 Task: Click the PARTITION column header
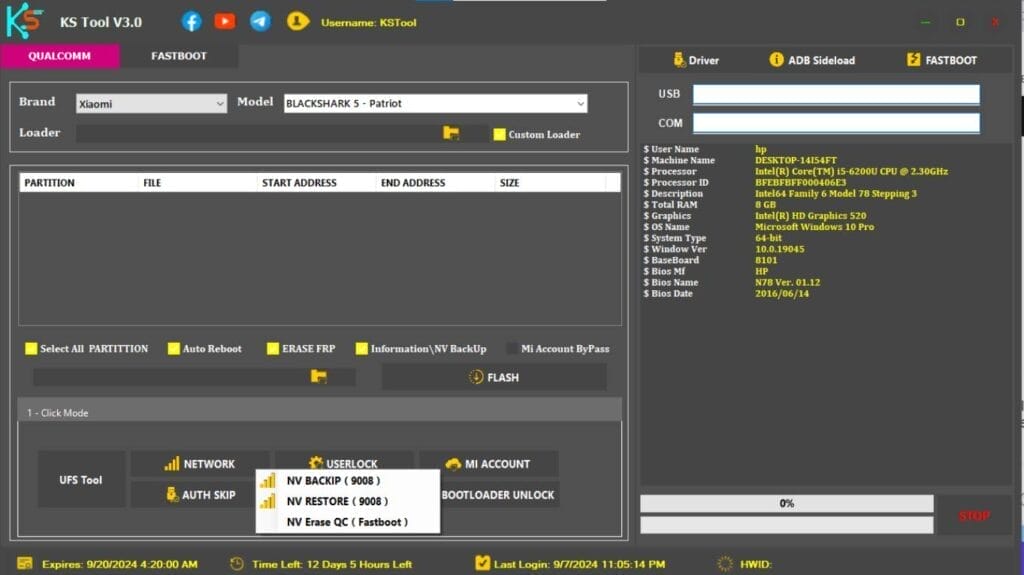[79, 183]
